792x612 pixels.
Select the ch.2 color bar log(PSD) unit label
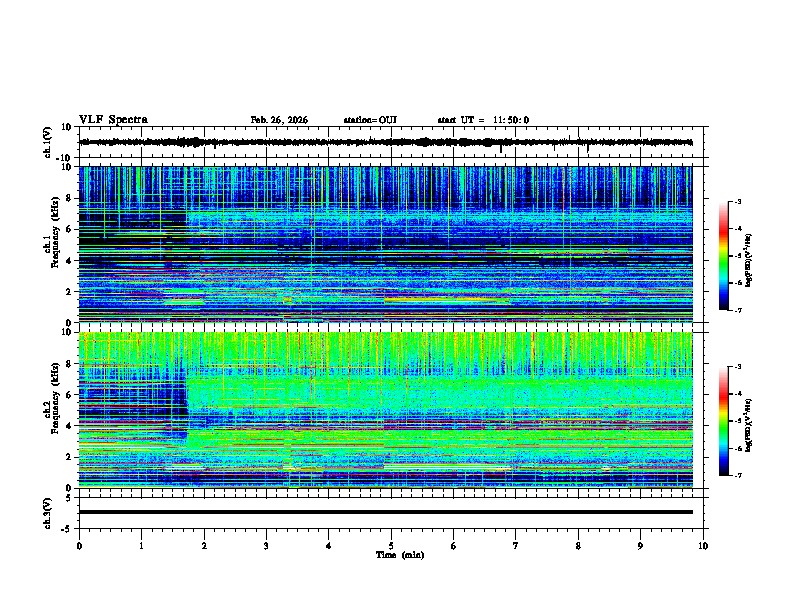point(749,425)
